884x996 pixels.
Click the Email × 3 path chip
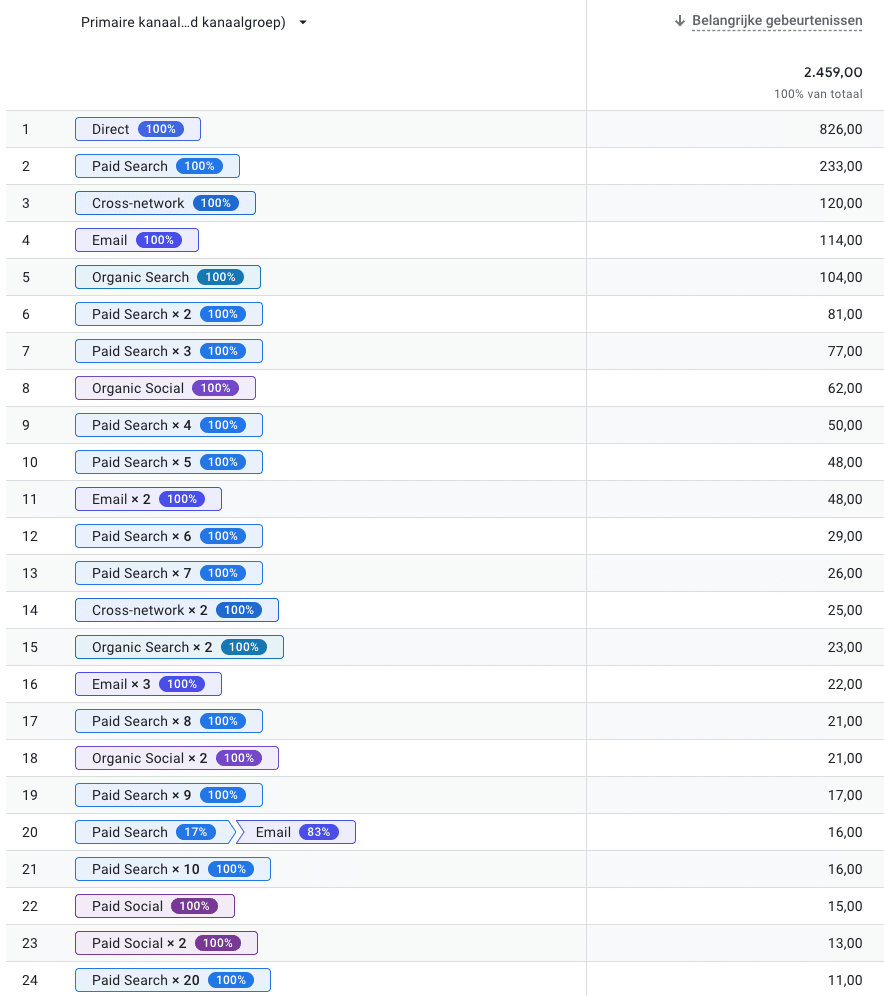pos(148,684)
